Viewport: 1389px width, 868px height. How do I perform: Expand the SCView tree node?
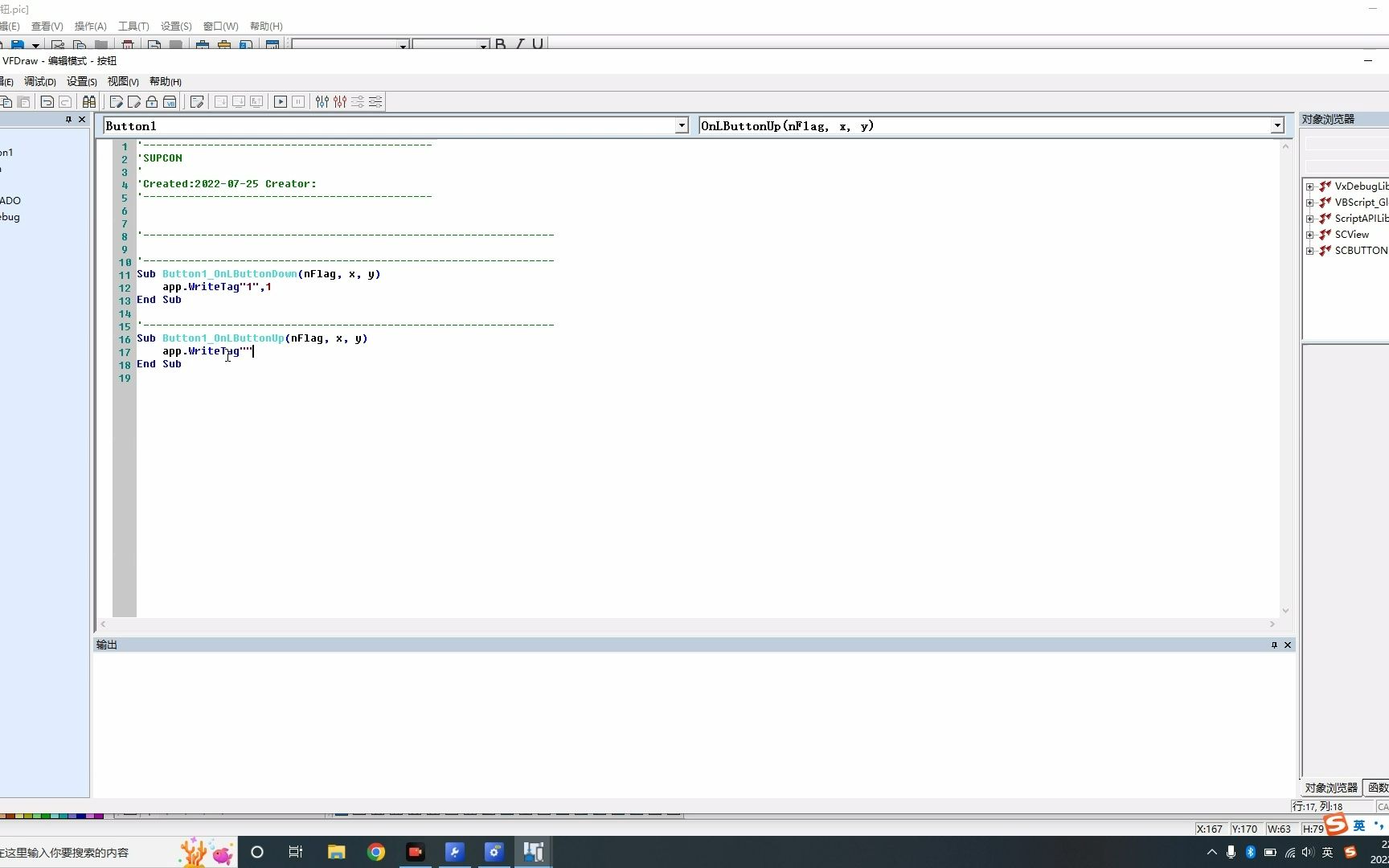point(1310,235)
